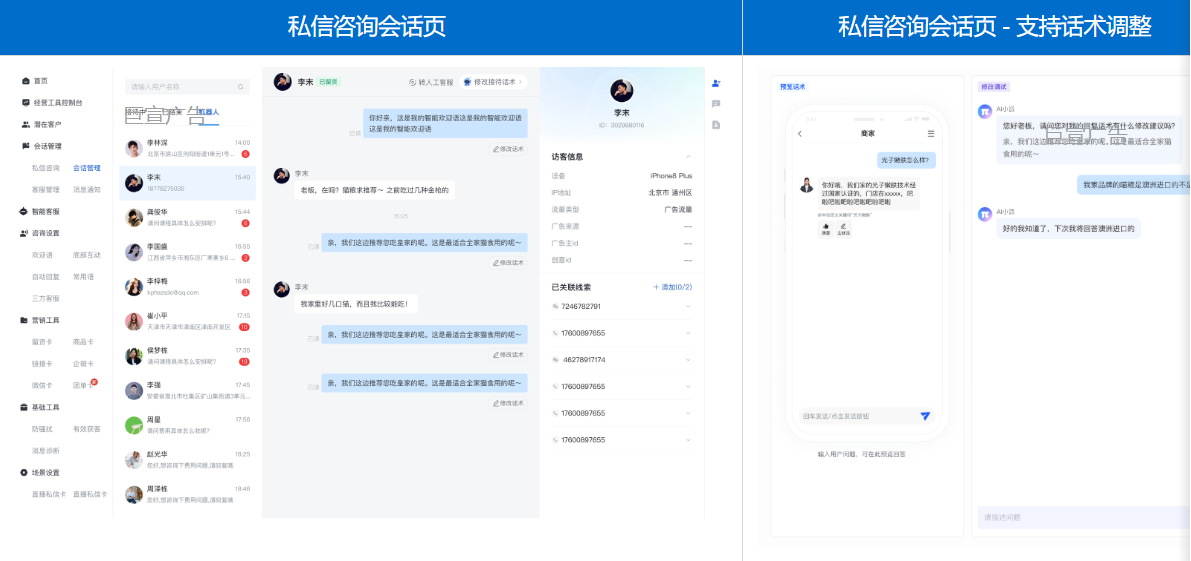Open 首页 in the left sidebar

40,80
